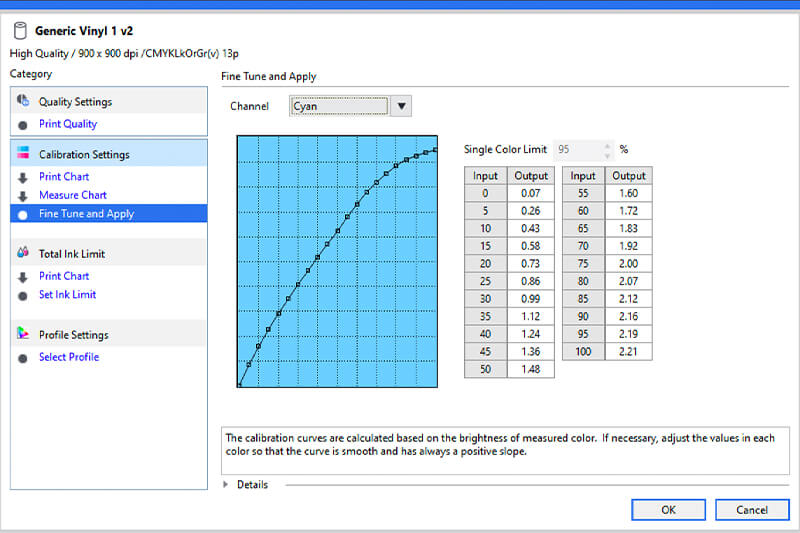
Task: Open Print Chart under Total Ink Limit
Action: point(64,276)
